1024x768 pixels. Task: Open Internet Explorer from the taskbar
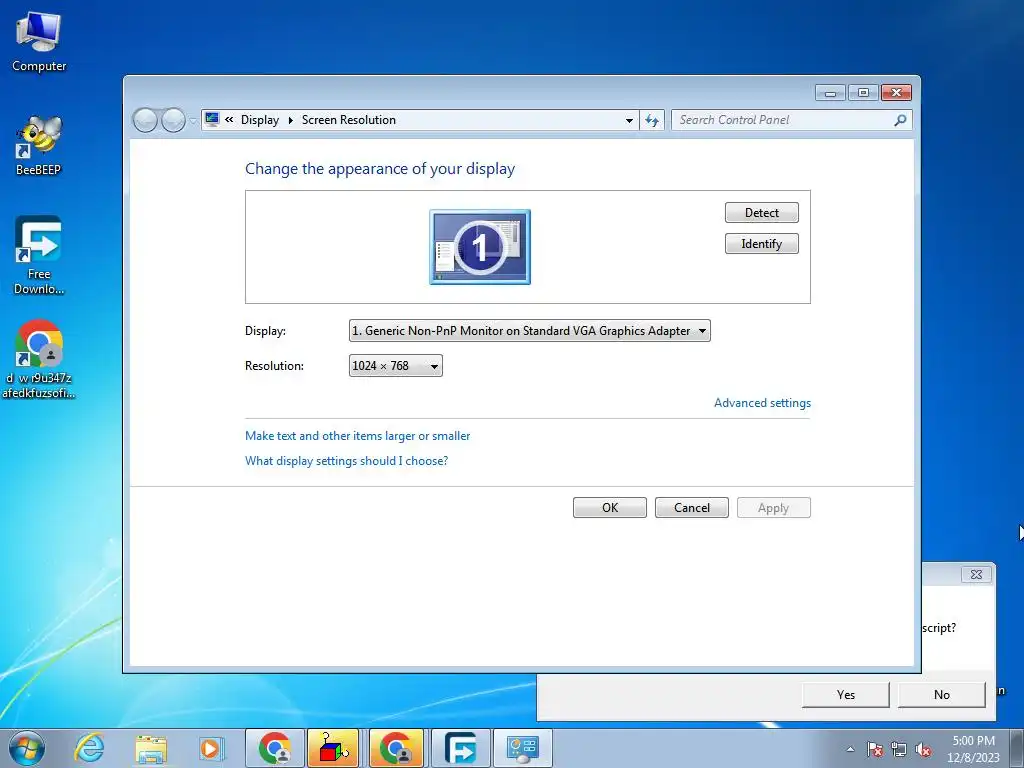pos(89,748)
